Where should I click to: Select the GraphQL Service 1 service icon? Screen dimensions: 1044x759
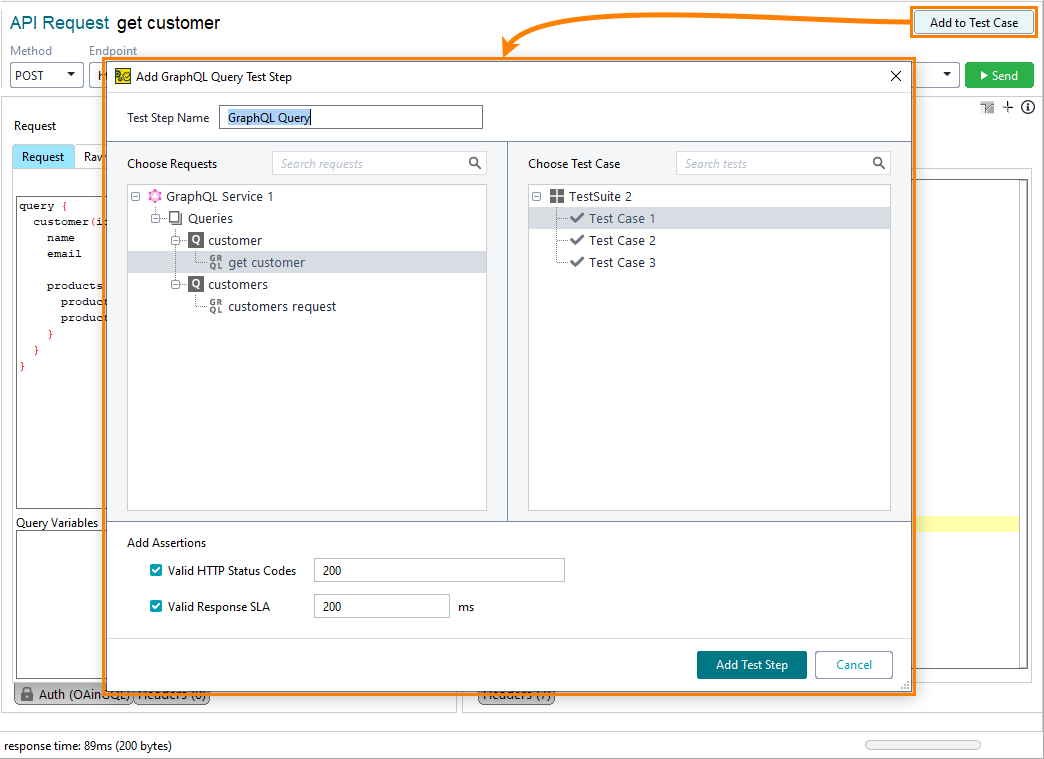click(x=156, y=196)
